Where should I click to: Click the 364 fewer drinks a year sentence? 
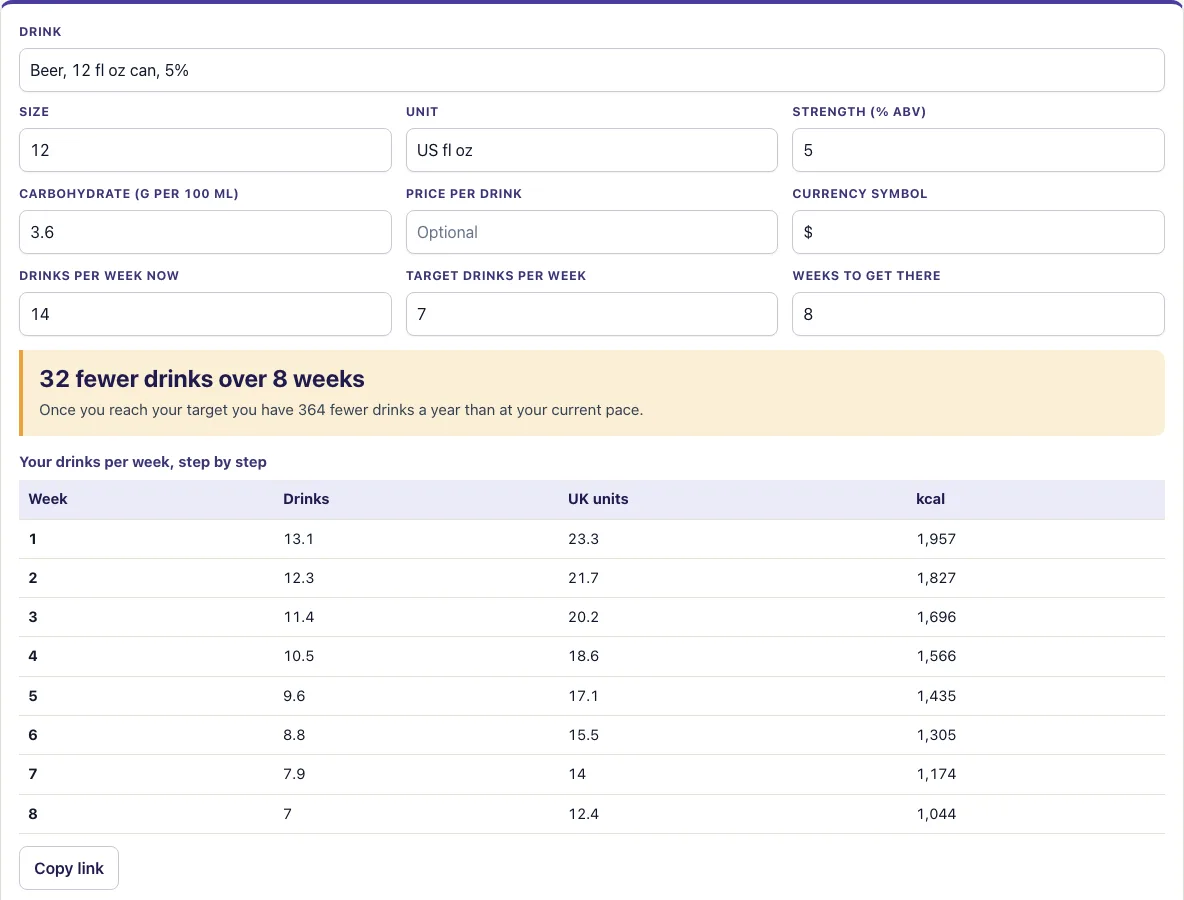341,410
